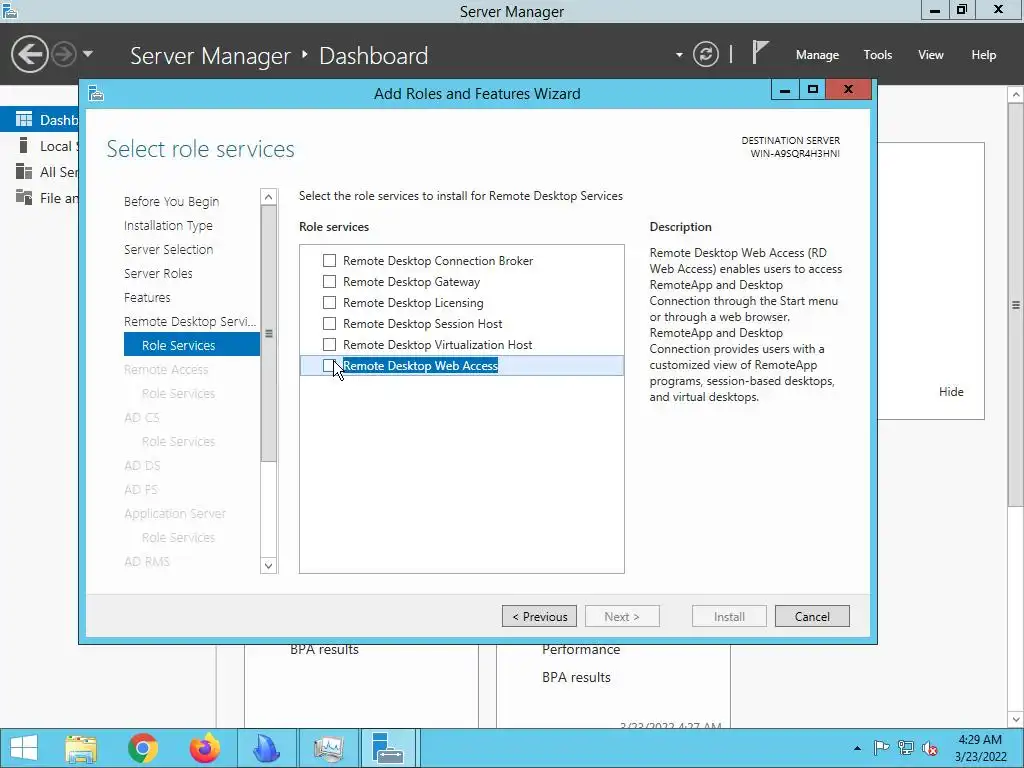Open Action Center flag in tray
The width and height of the screenshot is (1024, 768).
(x=881, y=748)
